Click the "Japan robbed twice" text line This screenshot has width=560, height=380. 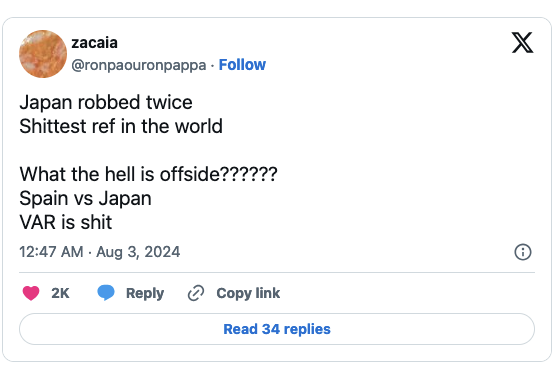pos(106,102)
